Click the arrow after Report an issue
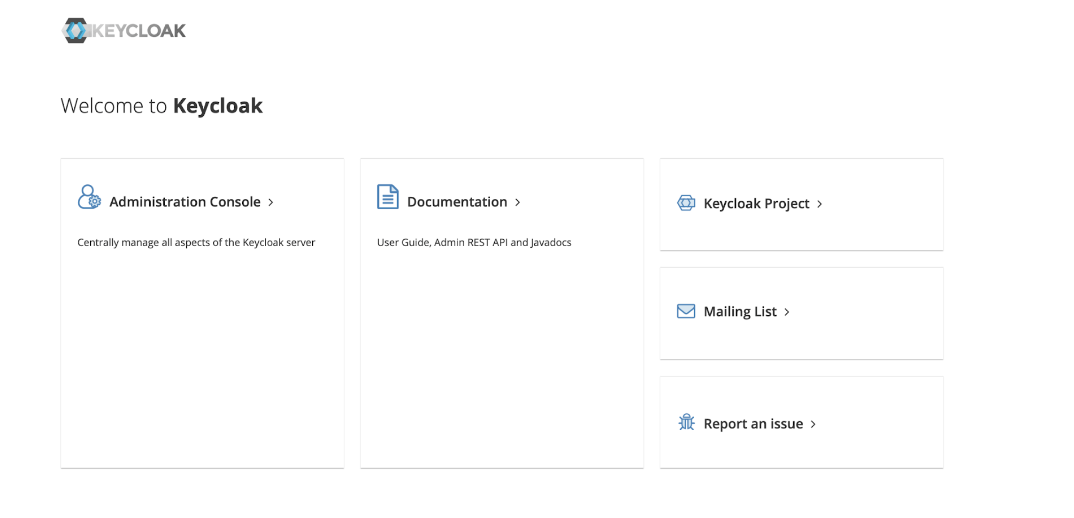 813,424
